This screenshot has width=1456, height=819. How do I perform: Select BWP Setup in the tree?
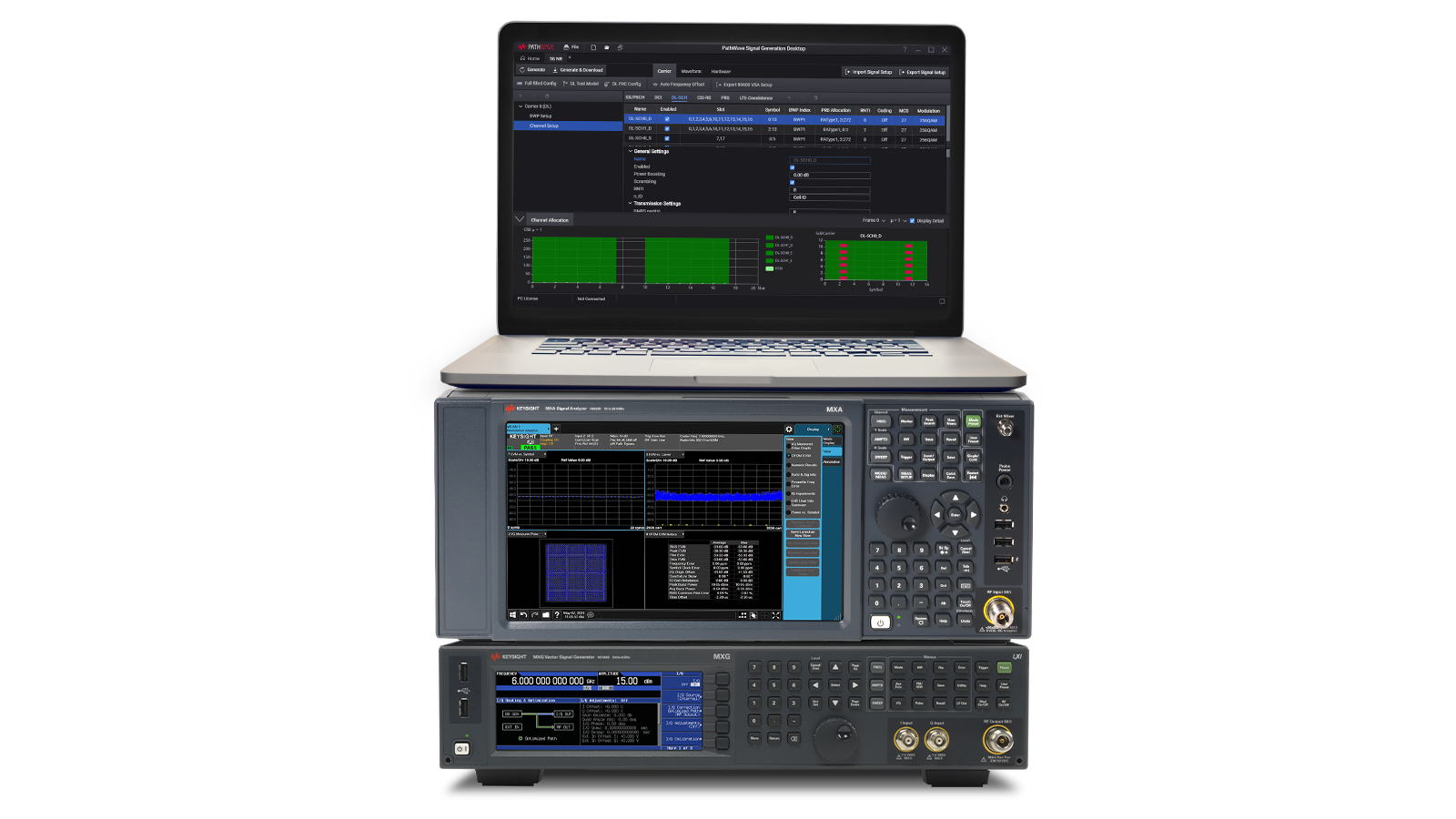[x=541, y=116]
